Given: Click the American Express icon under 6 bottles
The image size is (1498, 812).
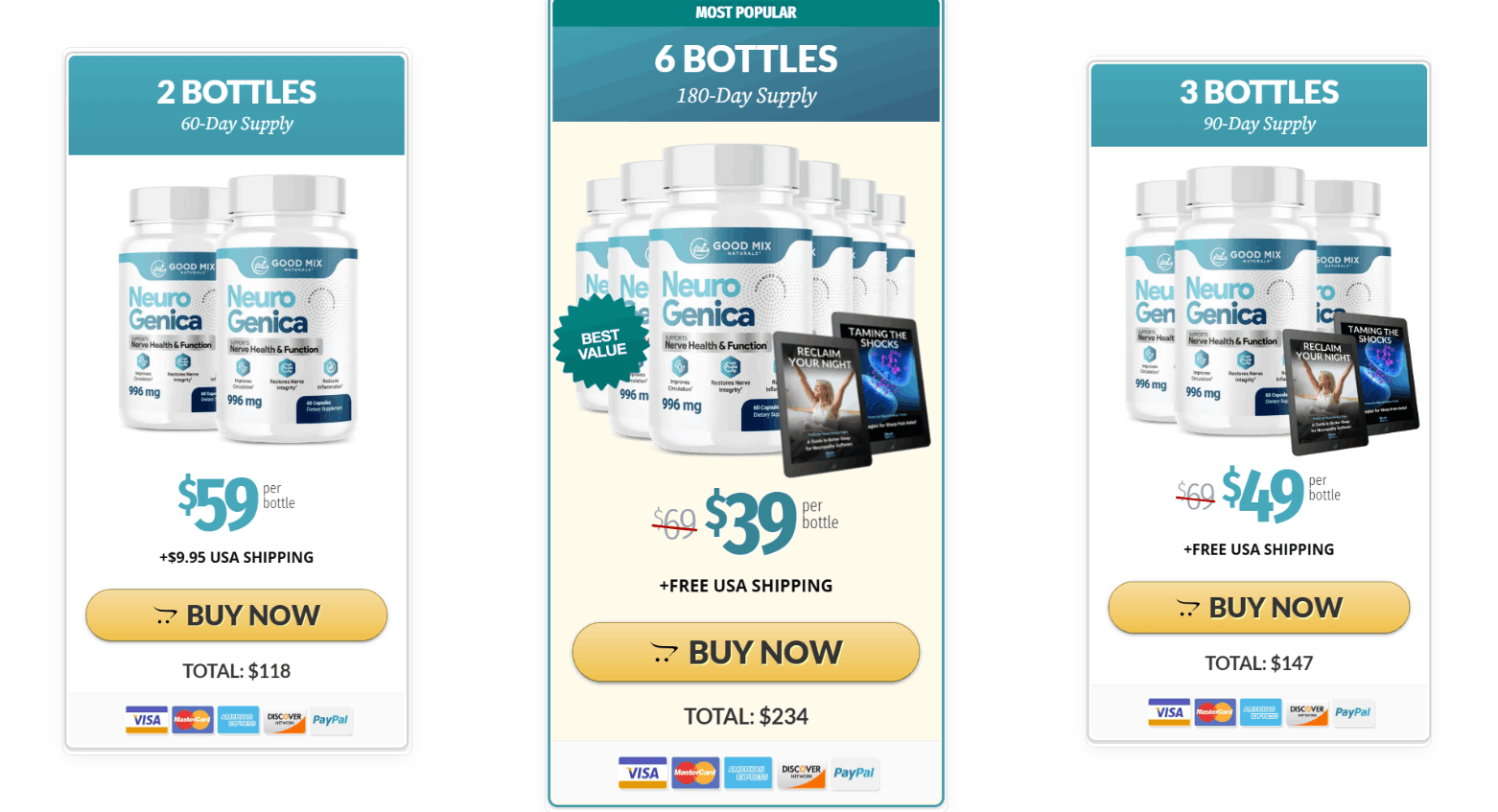Looking at the screenshot, I should (748, 773).
